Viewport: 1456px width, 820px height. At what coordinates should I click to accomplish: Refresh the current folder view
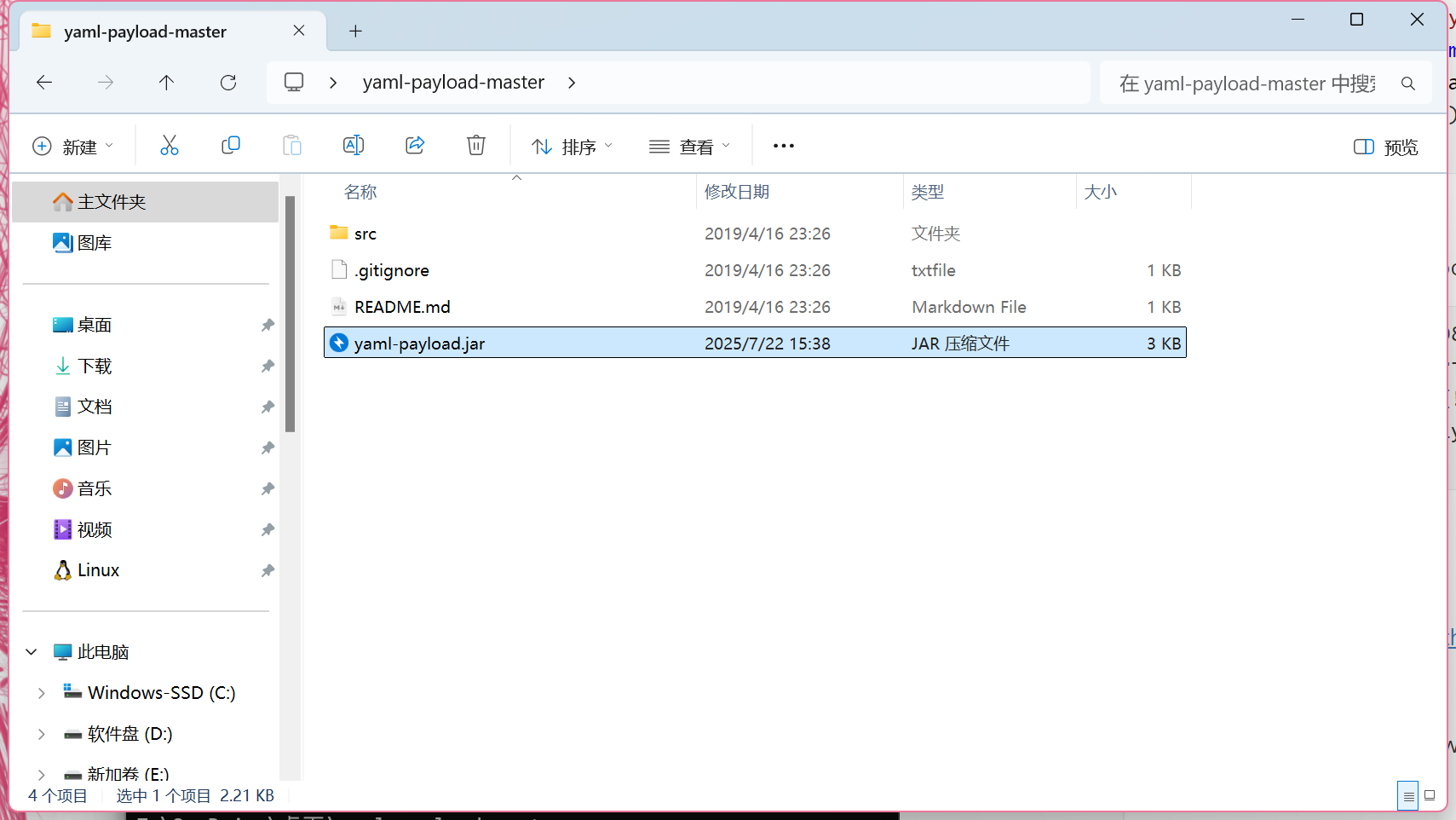pyautogui.click(x=228, y=82)
